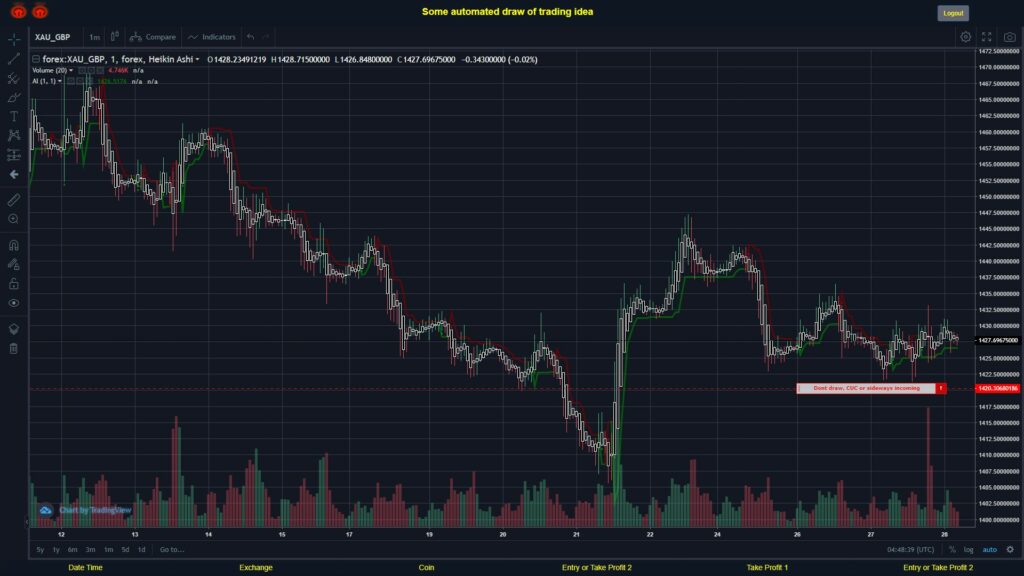Click the redo arrow in top toolbar
The height and width of the screenshot is (576, 1024).
click(266, 37)
